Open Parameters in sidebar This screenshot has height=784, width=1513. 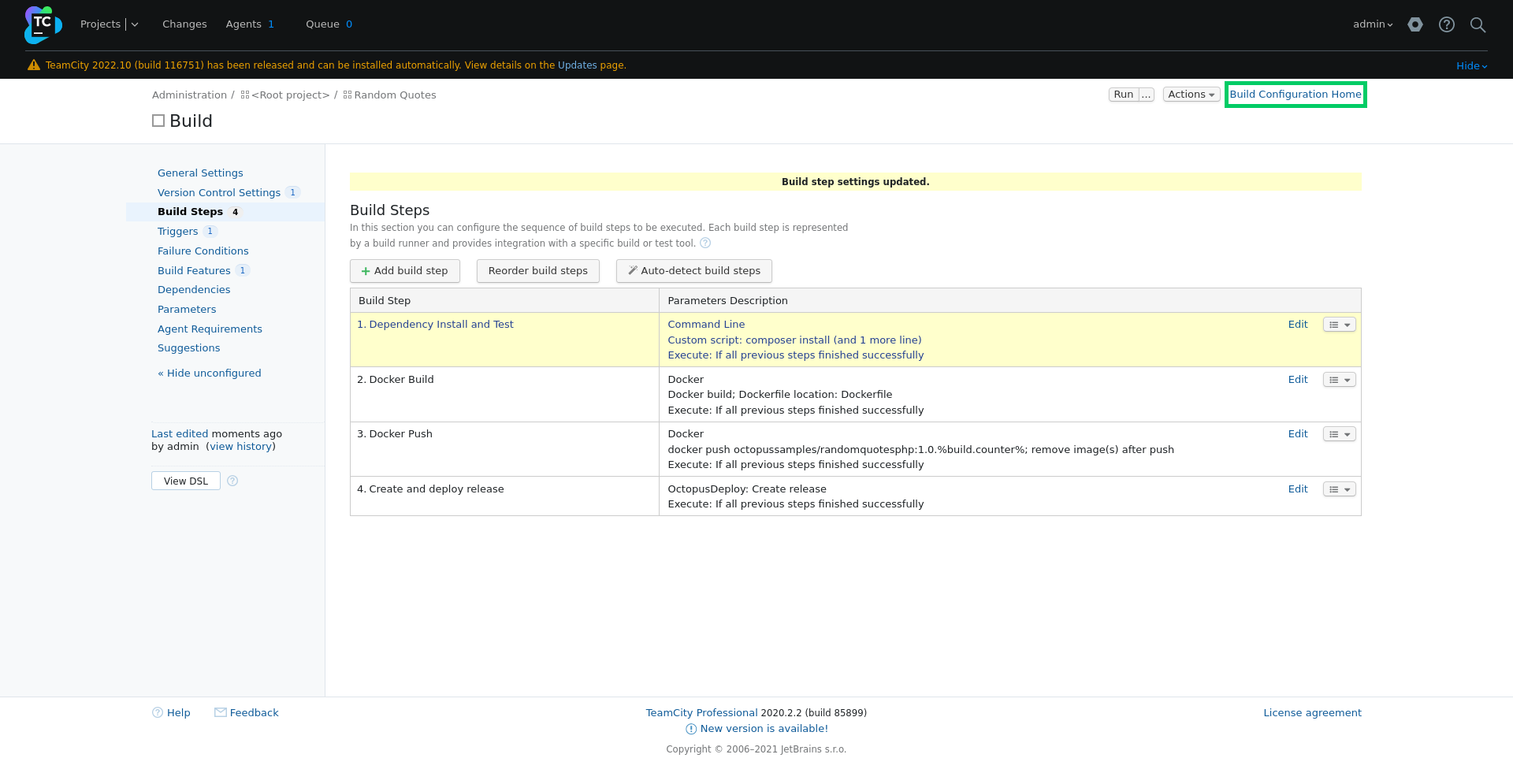(187, 310)
